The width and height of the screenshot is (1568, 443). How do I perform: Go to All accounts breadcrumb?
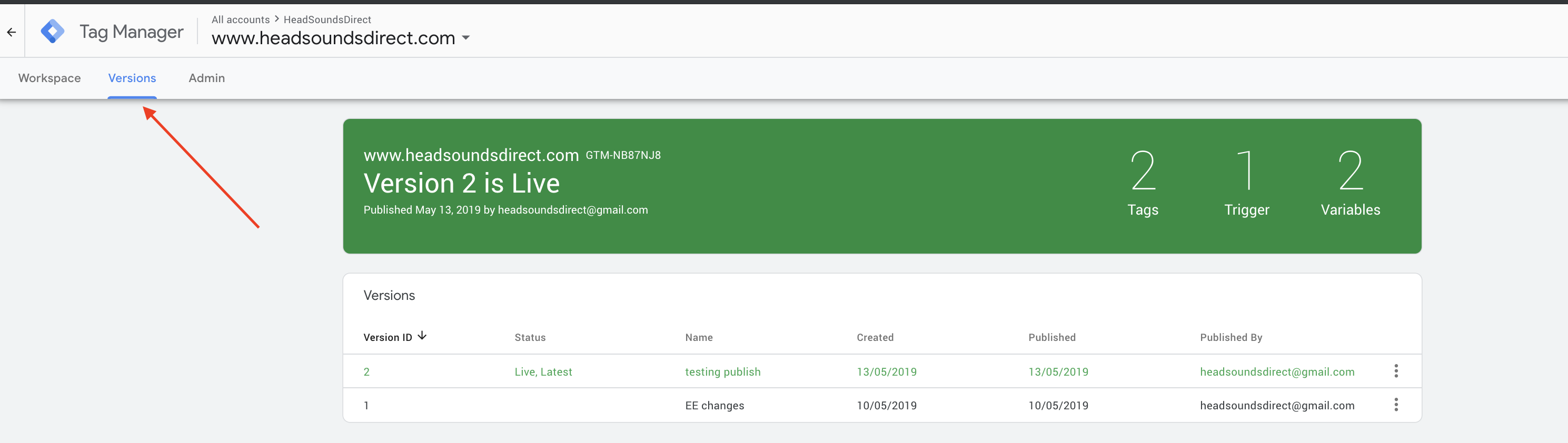[241, 19]
